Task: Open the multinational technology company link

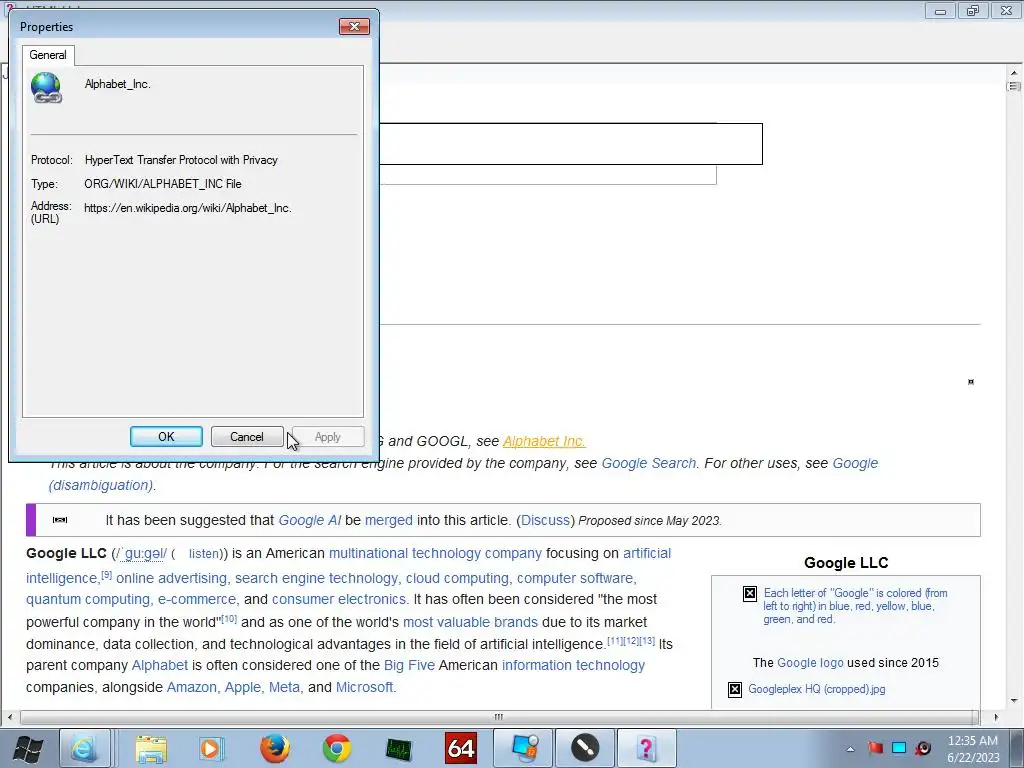Action: (435, 553)
